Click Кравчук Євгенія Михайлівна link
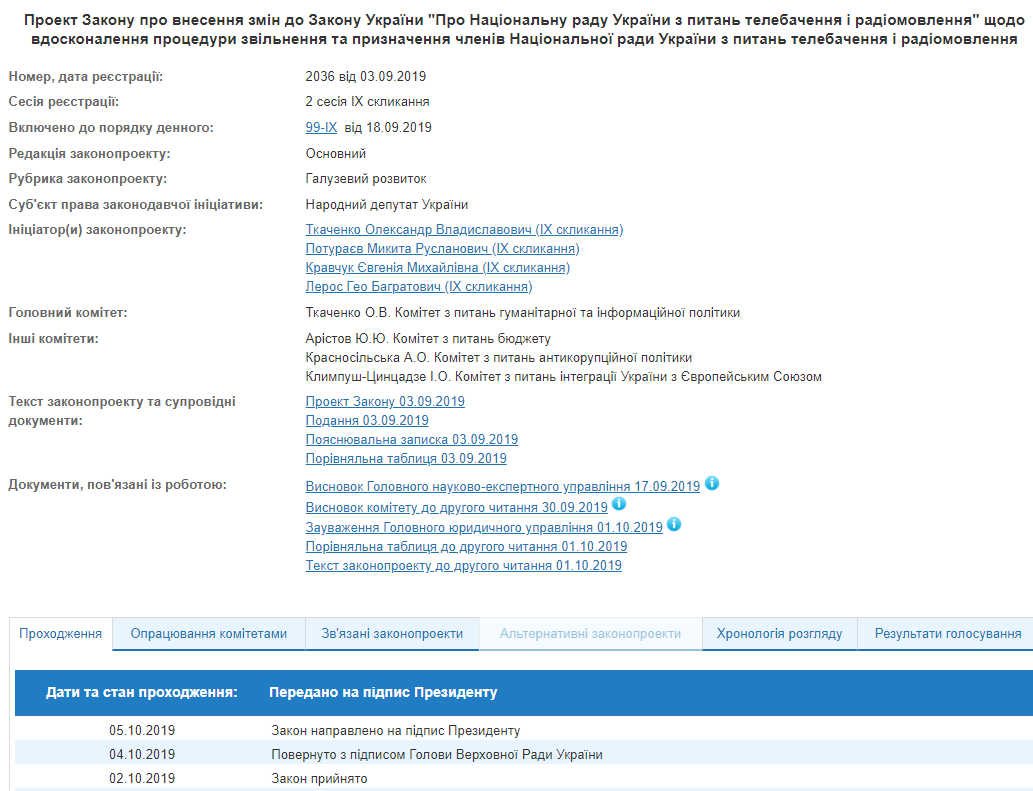This screenshot has height=791, width=1033. coord(438,268)
